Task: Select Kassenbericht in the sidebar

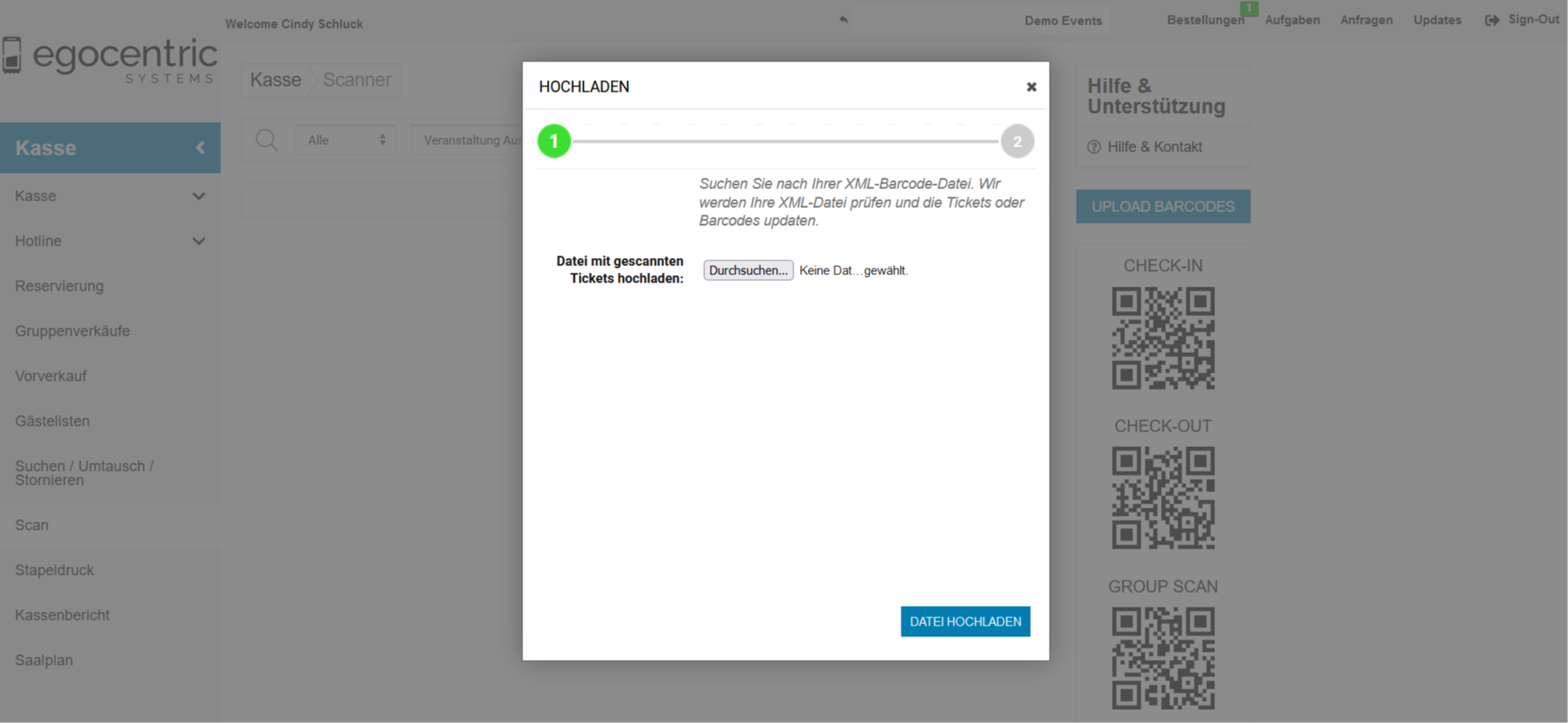Action: [62, 615]
